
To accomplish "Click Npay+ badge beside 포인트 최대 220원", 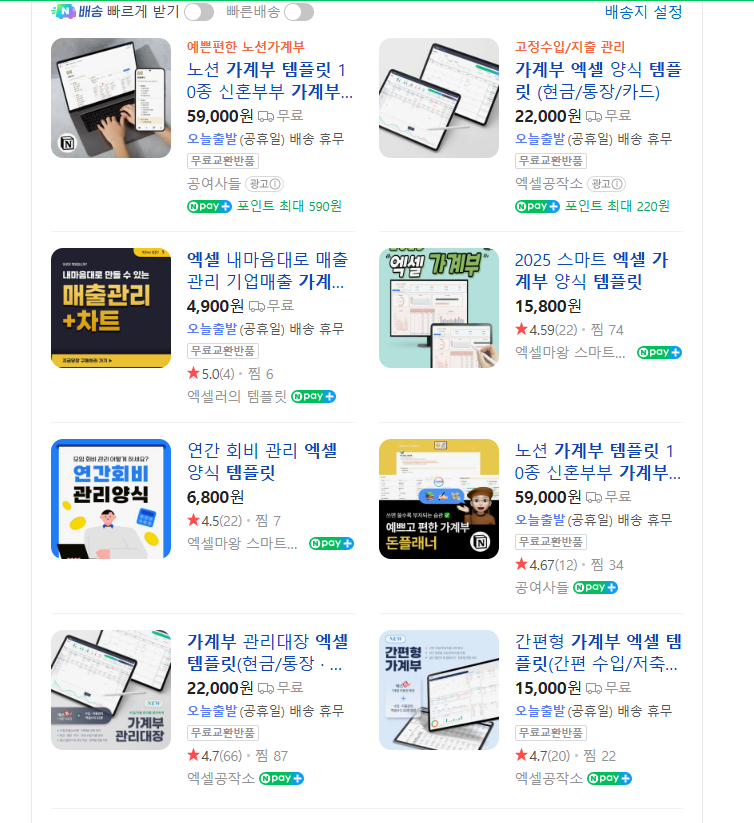I will (x=537, y=206).
